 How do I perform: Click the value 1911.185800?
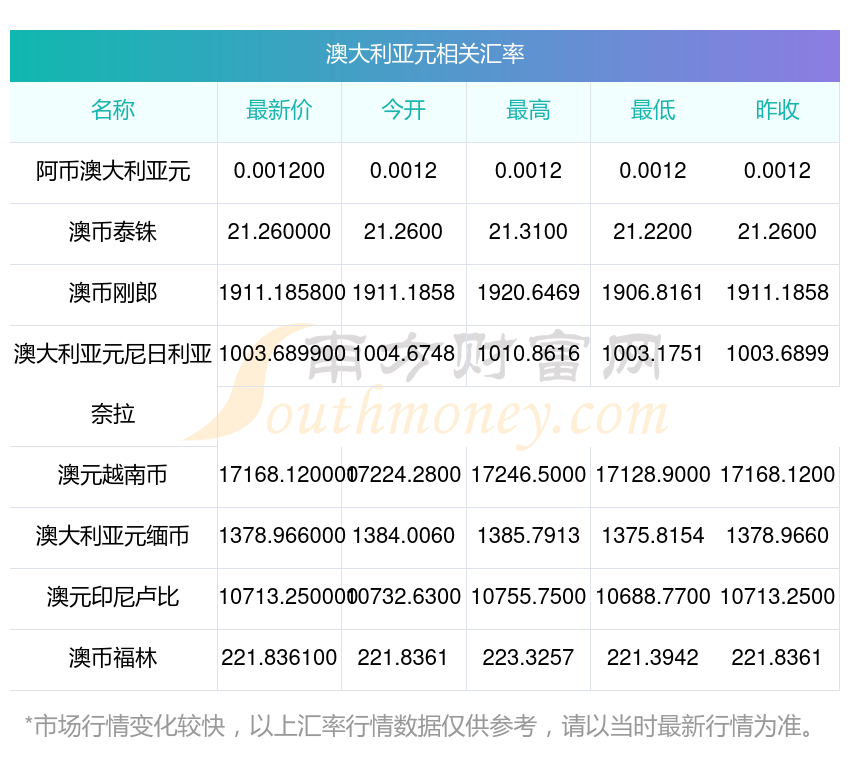(x=282, y=293)
